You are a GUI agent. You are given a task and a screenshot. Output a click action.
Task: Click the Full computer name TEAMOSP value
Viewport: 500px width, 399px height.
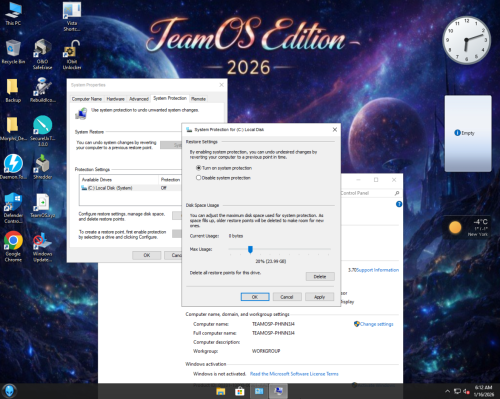(x=273, y=333)
